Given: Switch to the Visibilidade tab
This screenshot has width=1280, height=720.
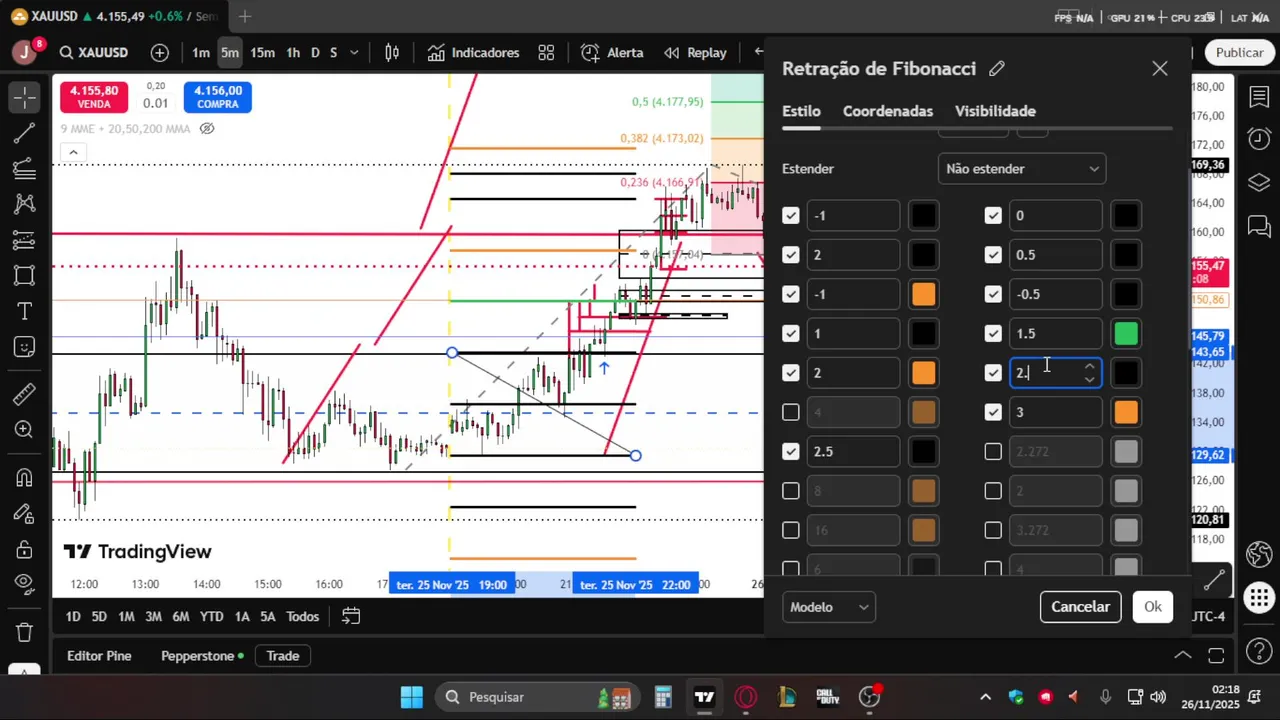Looking at the screenshot, I should [995, 111].
